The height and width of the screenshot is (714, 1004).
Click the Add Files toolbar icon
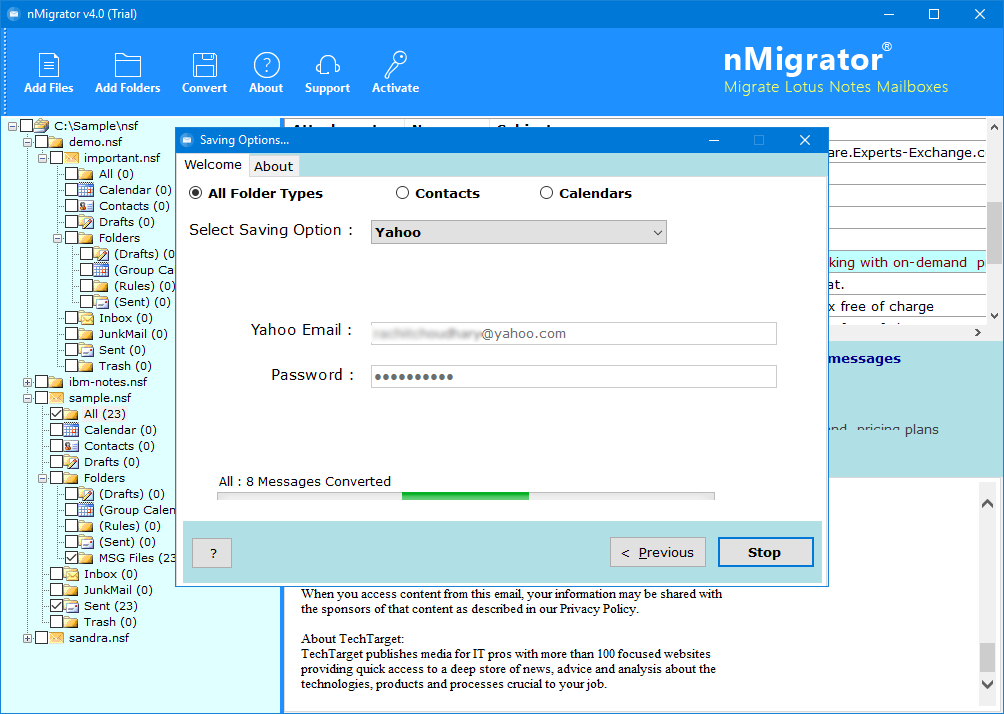click(x=49, y=65)
